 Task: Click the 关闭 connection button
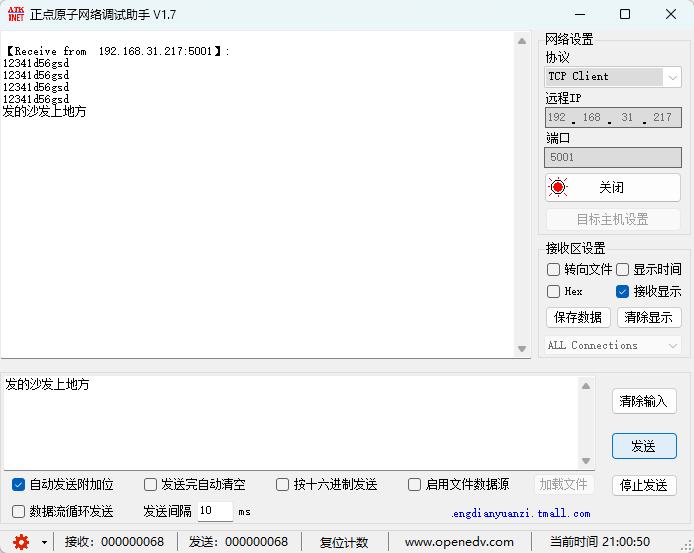tap(613, 188)
